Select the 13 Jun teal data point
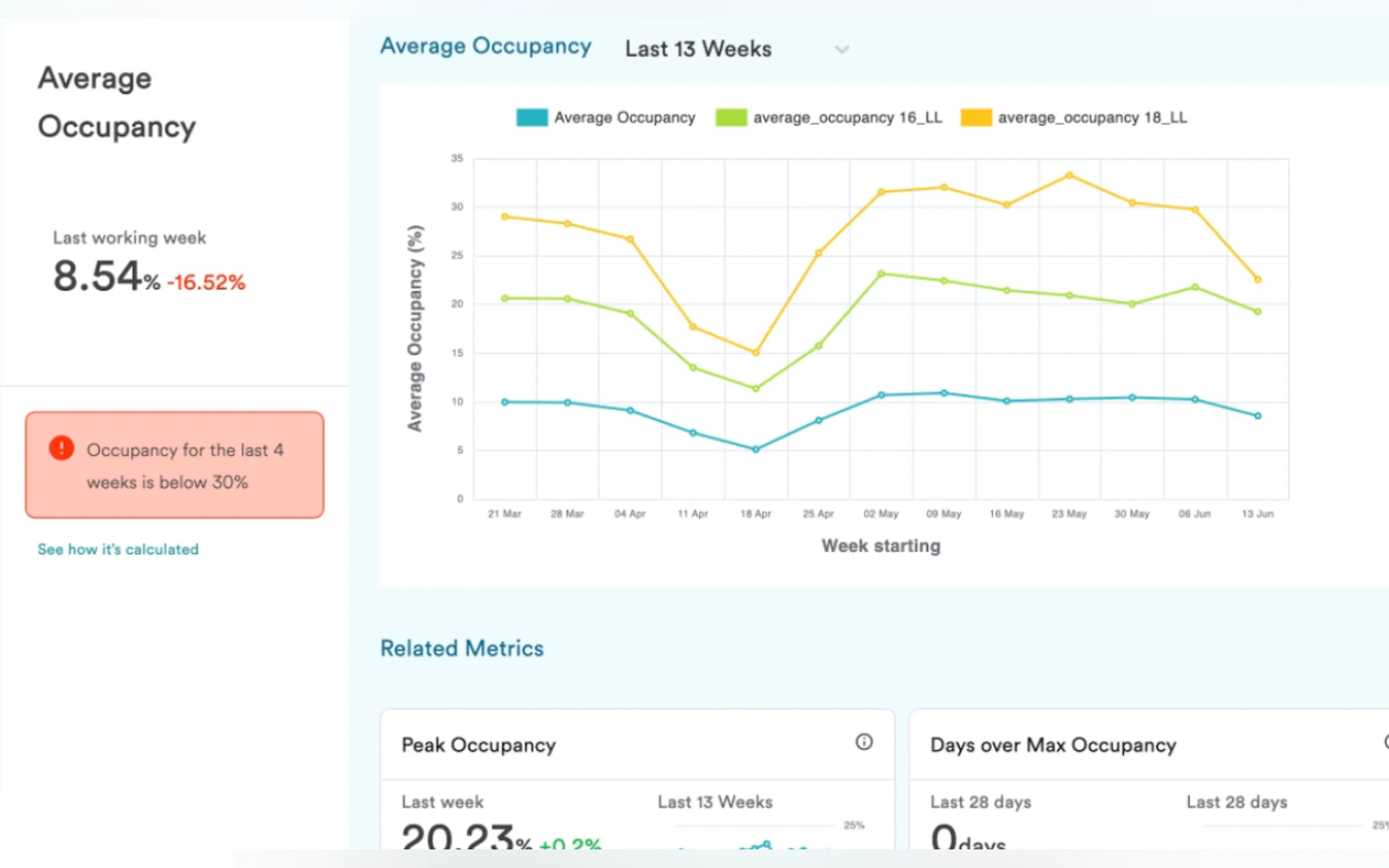The image size is (1389, 868). (x=1258, y=415)
